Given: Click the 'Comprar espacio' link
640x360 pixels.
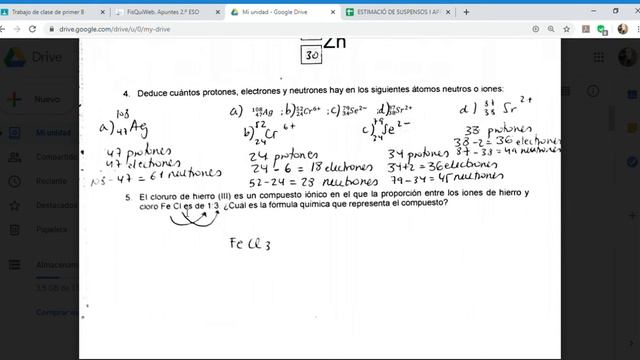Looking at the screenshot, I should pos(57,313).
